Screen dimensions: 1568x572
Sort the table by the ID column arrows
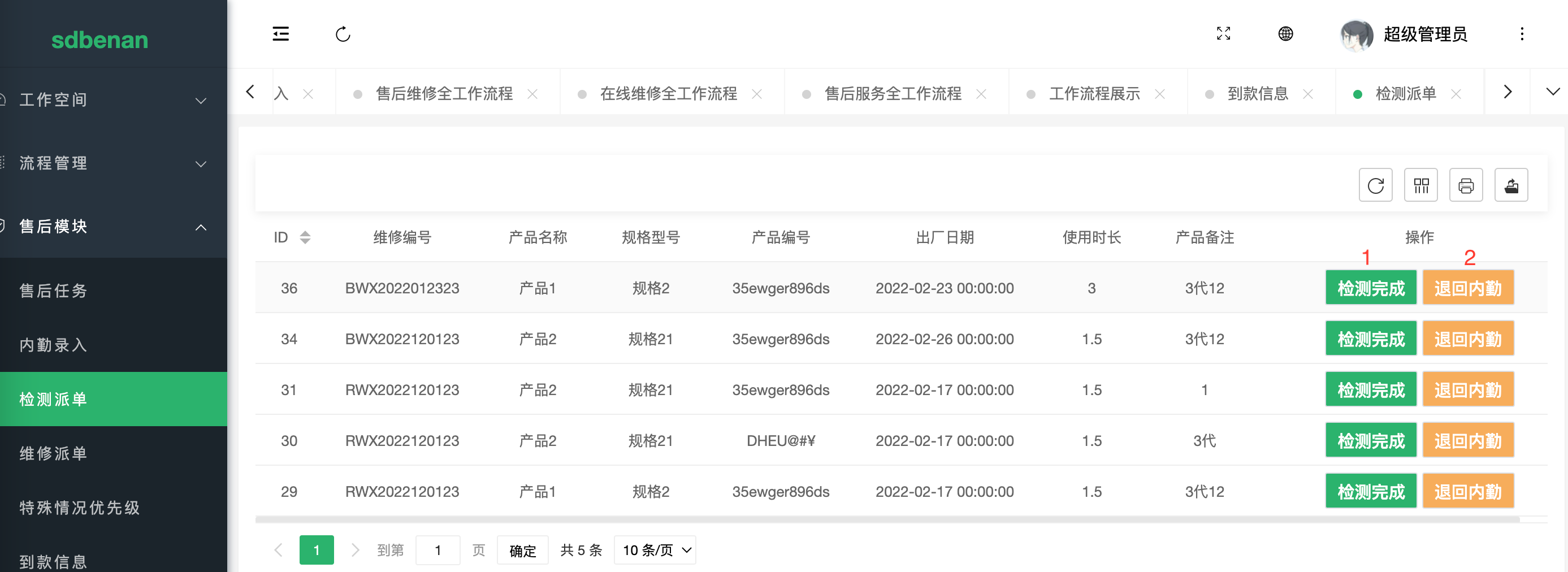coord(306,237)
